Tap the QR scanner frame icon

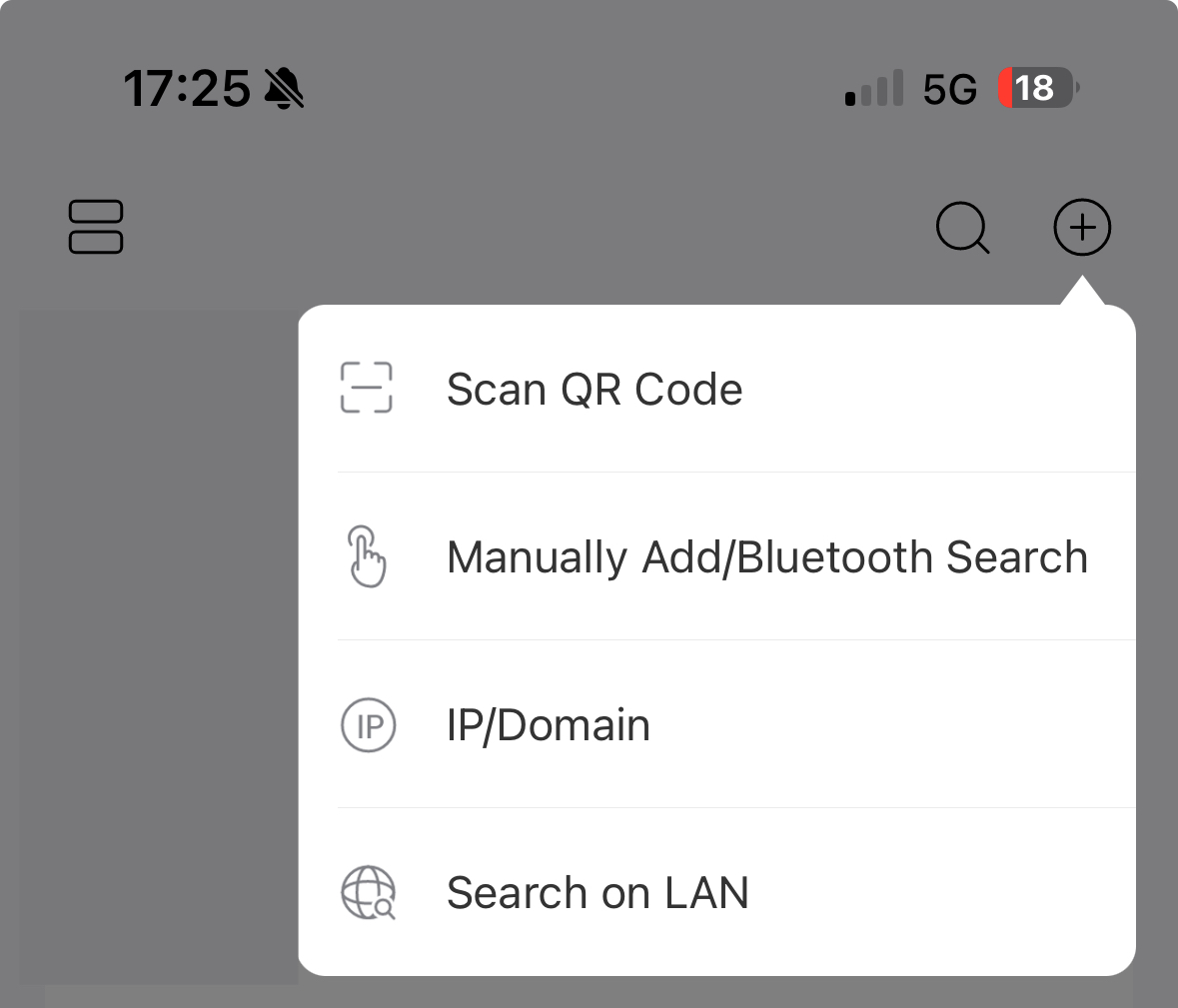pyautogui.click(x=367, y=388)
